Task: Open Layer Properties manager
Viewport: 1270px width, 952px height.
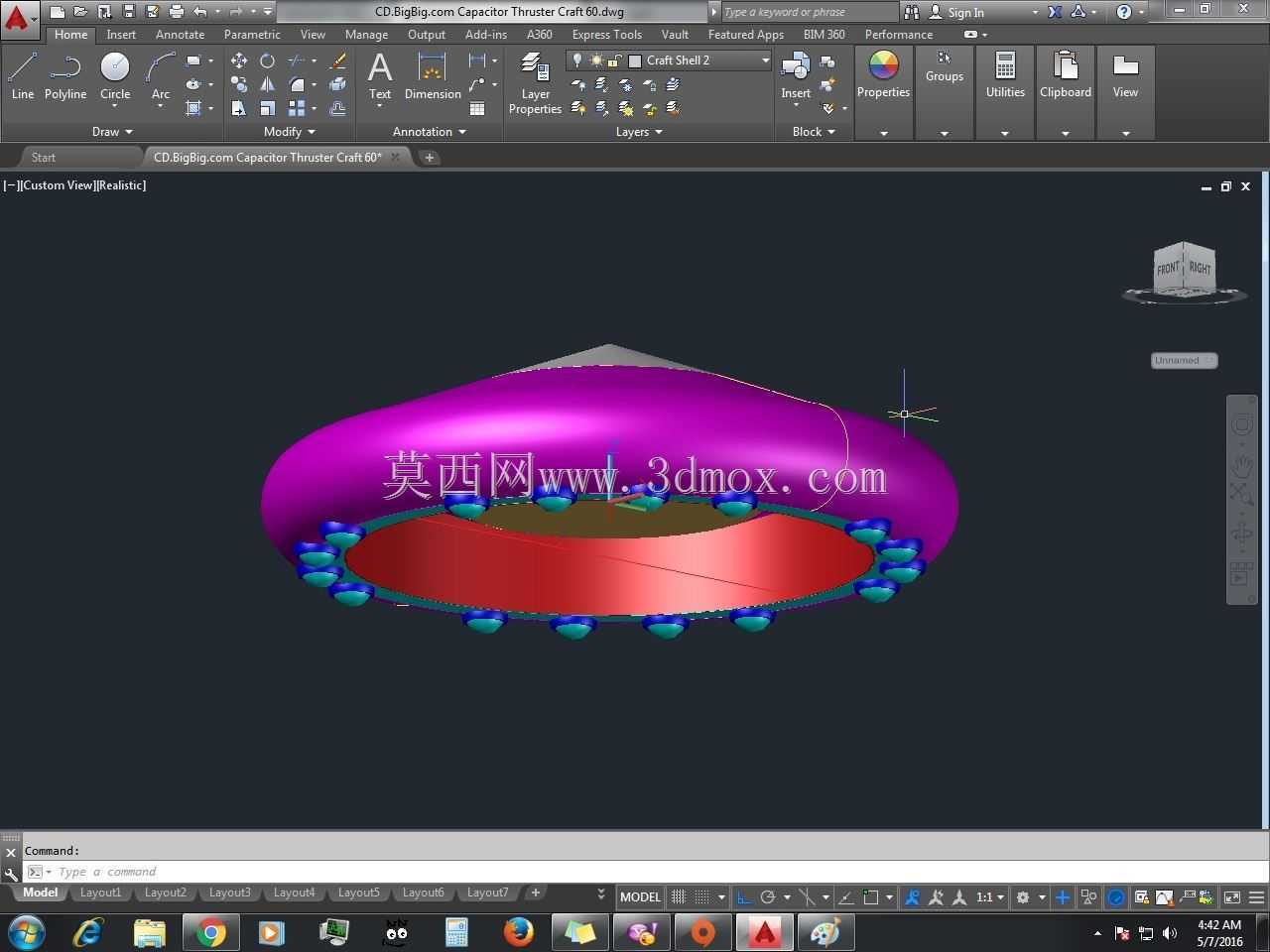Action: pyautogui.click(x=535, y=84)
